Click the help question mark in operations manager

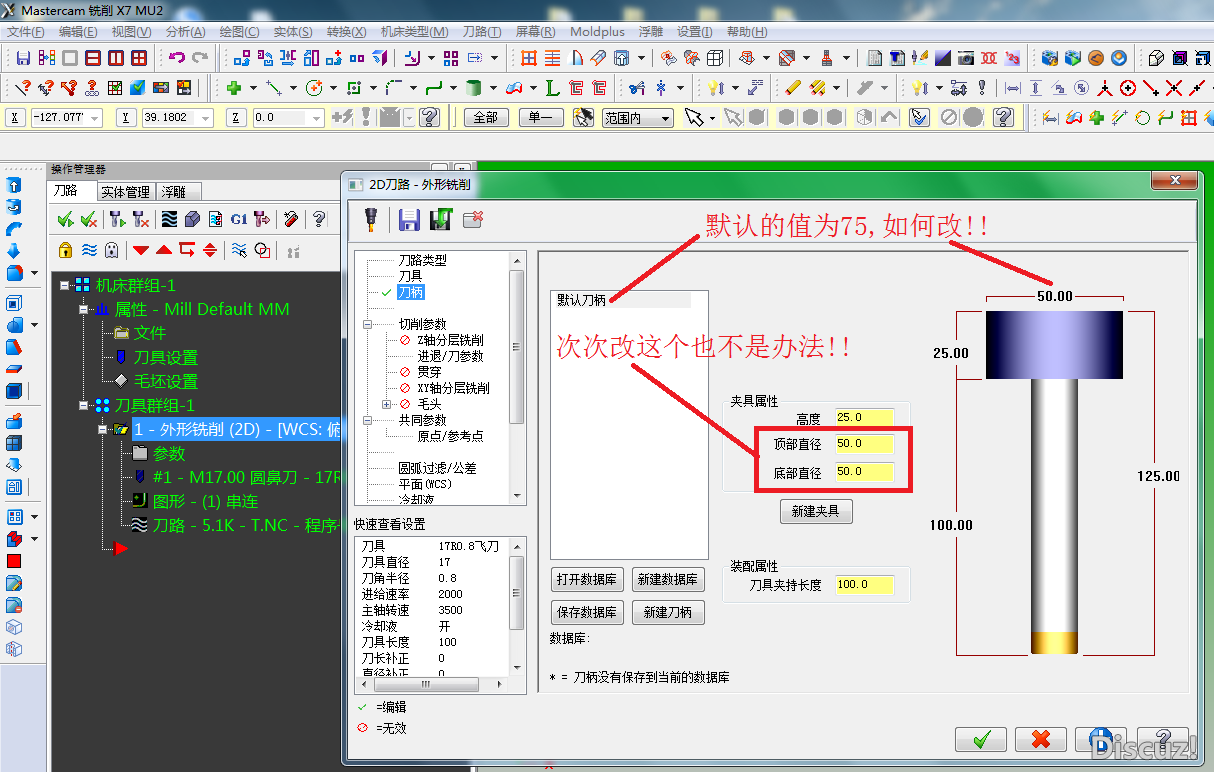tap(319, 219)
